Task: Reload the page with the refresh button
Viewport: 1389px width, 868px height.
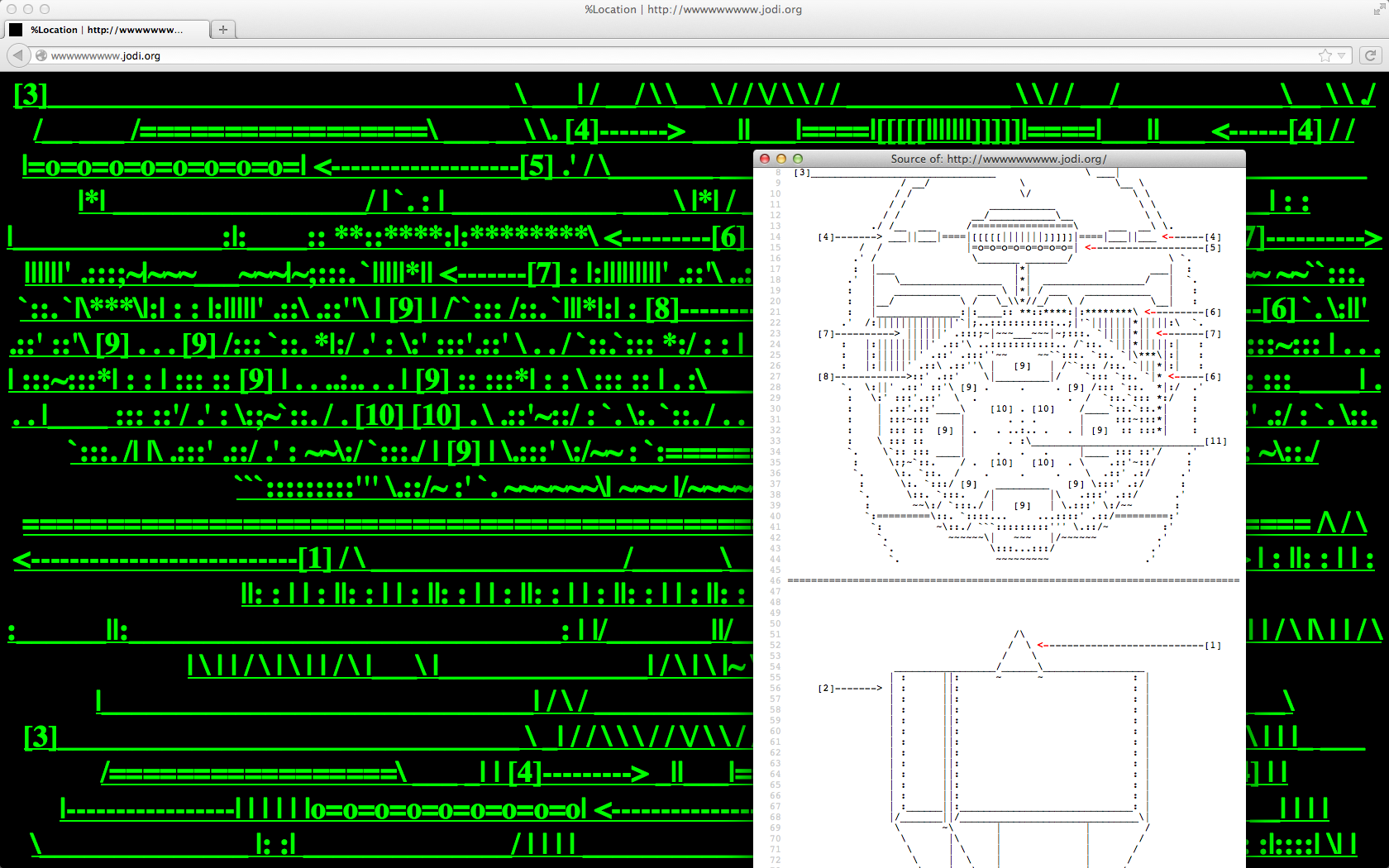Action: [1370, 55]
